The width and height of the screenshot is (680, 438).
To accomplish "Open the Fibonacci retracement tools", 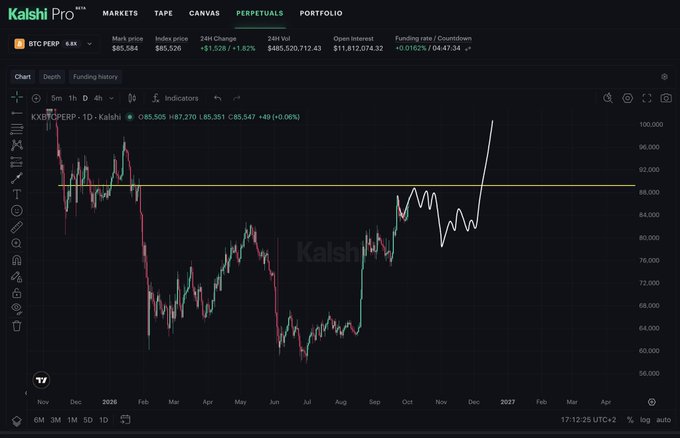I will tap(17, 129).
